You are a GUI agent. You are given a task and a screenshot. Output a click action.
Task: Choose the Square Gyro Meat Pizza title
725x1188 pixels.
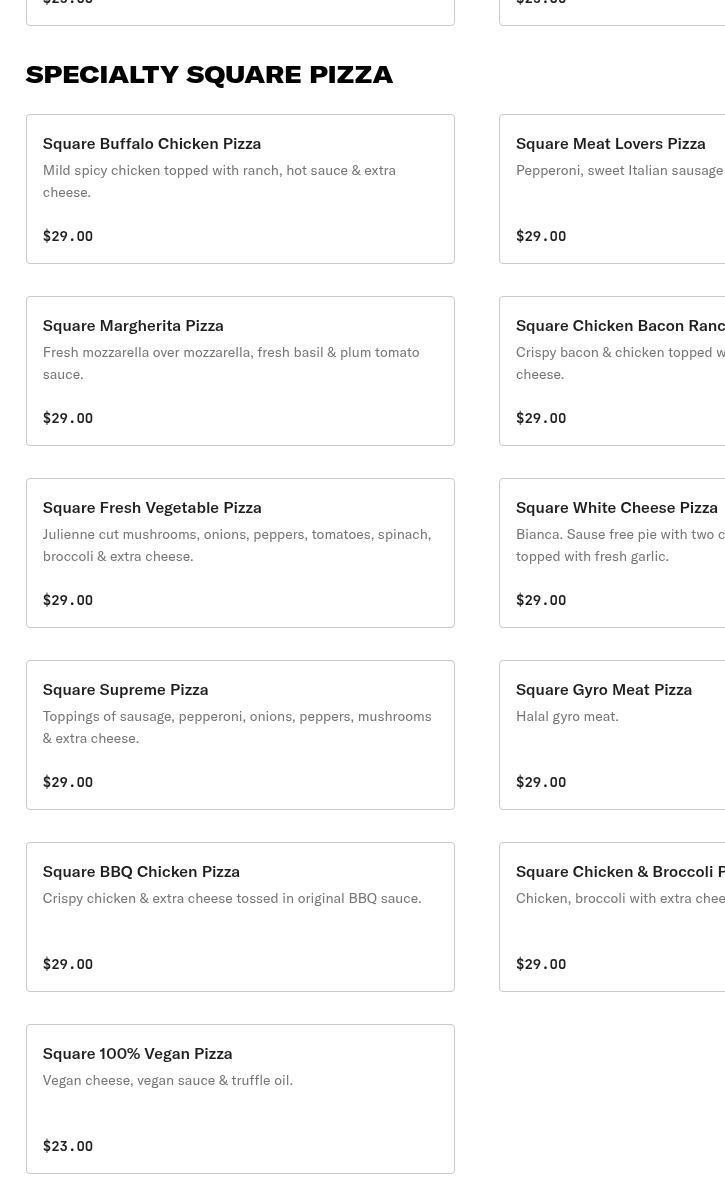(603, 690)
